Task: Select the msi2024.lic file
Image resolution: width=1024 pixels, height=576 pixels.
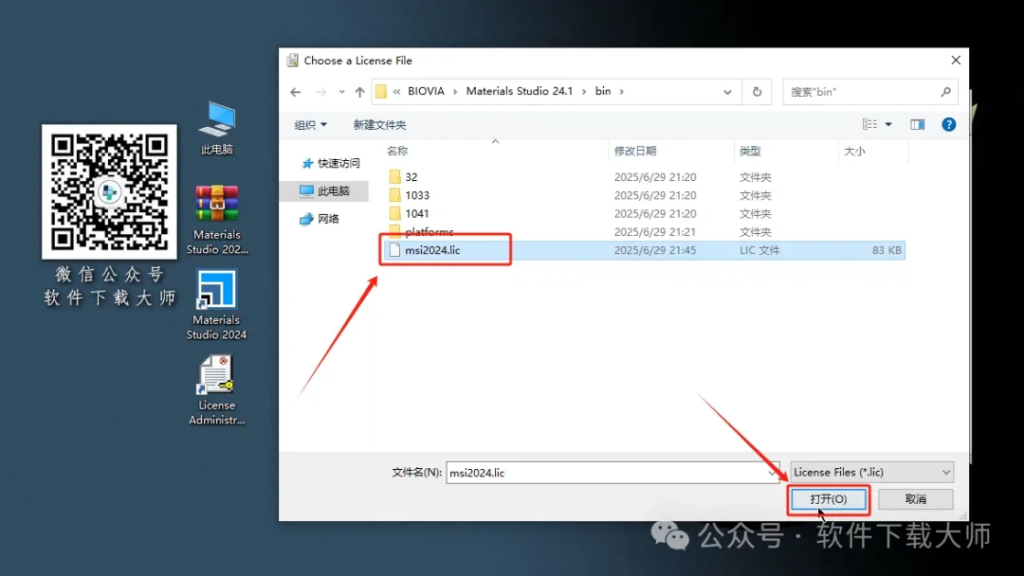Action: point(432,250)
